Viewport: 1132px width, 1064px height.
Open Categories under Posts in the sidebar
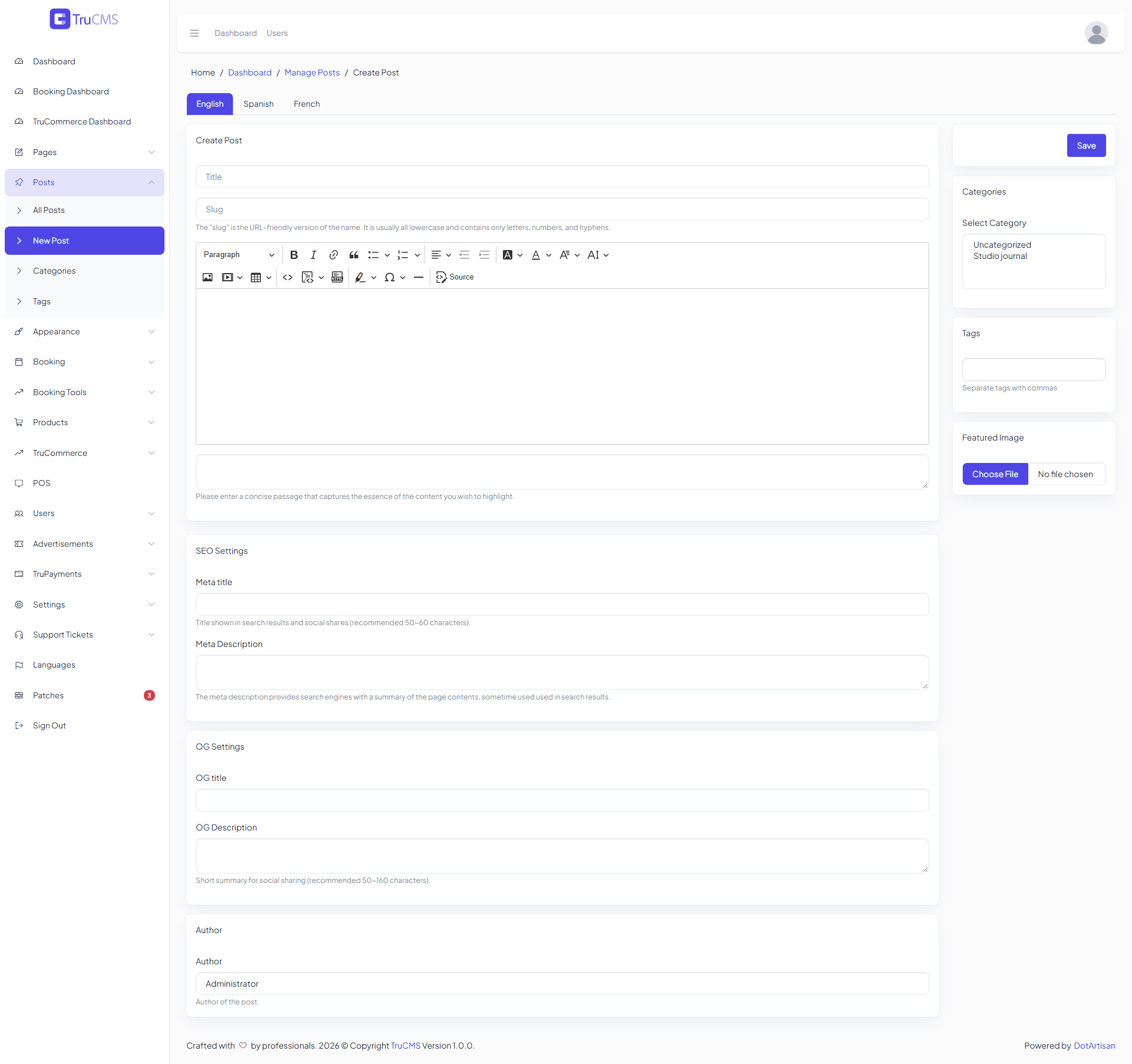[84, 271]
